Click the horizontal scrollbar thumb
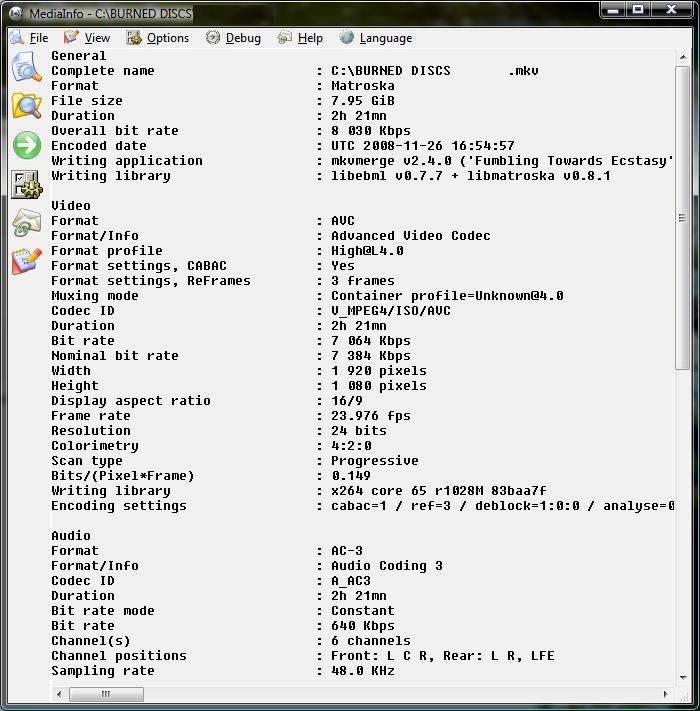Image resolution: width=700 pixels, height=711 pixels. point(106,694)
